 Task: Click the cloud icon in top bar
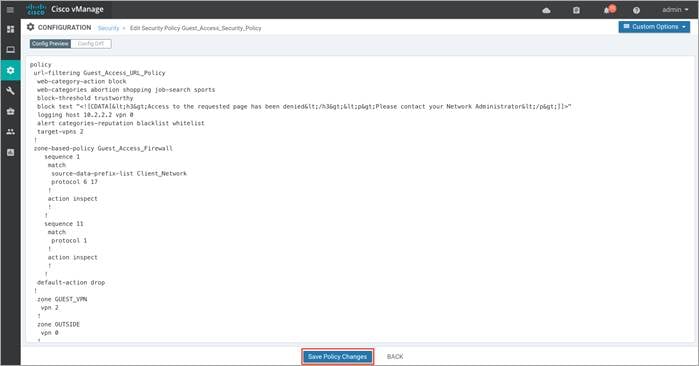click(546, 10)
